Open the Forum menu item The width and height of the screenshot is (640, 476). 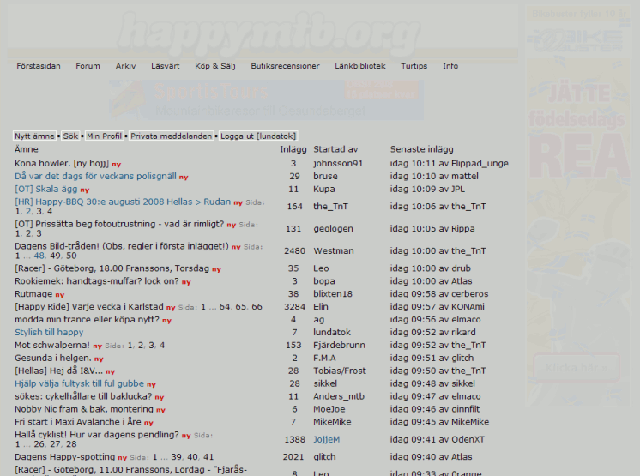click(x=88, y=66)
